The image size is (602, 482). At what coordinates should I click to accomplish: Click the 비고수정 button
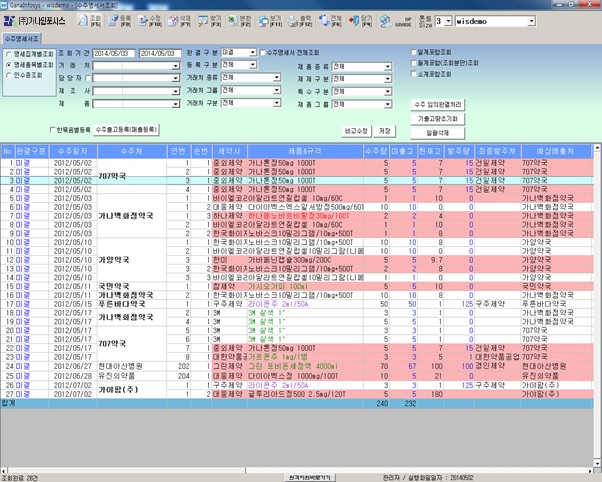[356, 131]
